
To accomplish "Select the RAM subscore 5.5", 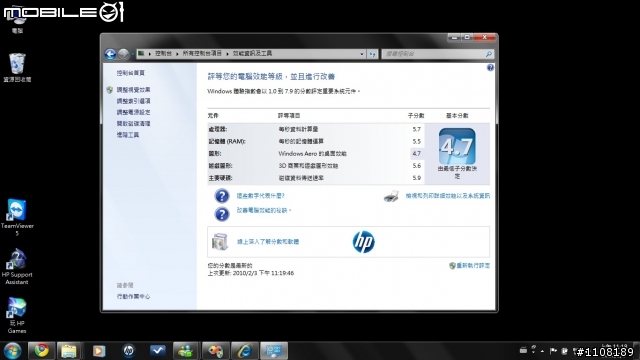I will point(416,142).
